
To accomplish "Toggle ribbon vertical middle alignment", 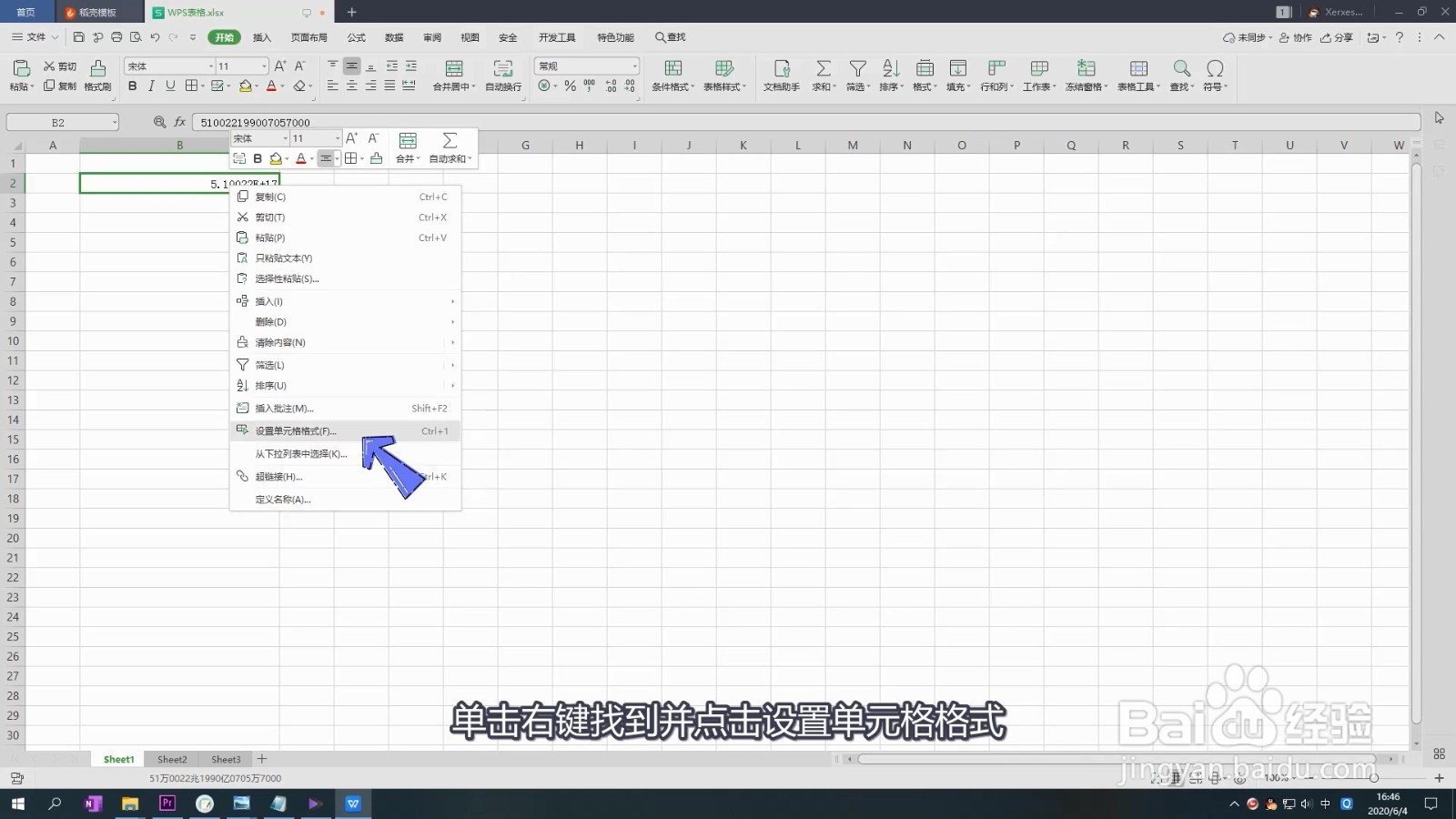I will 351,66.
